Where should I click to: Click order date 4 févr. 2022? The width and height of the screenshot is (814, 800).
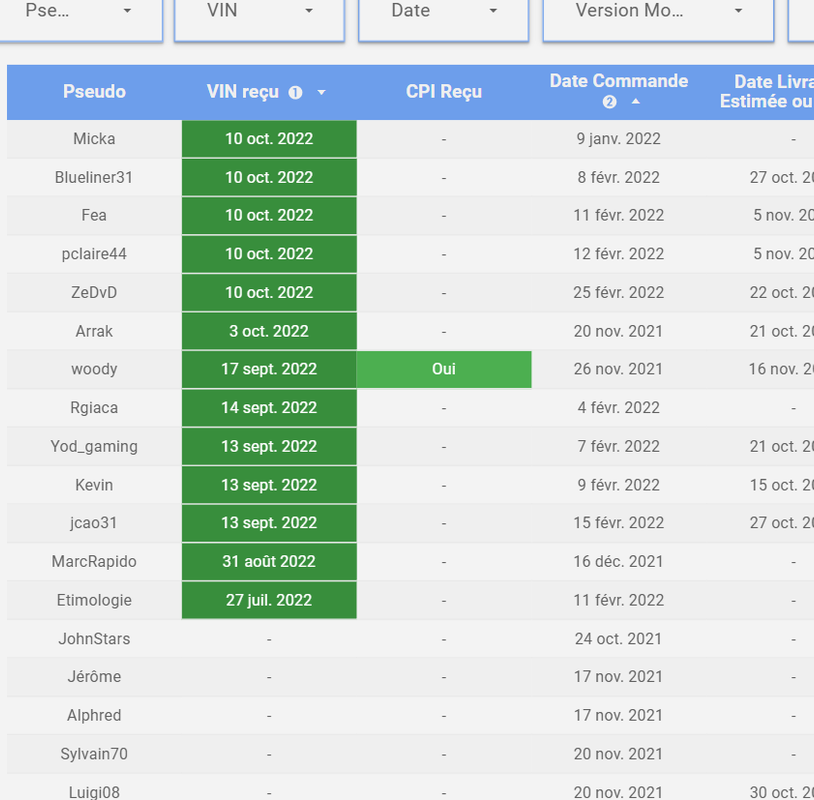pos(619,408)
